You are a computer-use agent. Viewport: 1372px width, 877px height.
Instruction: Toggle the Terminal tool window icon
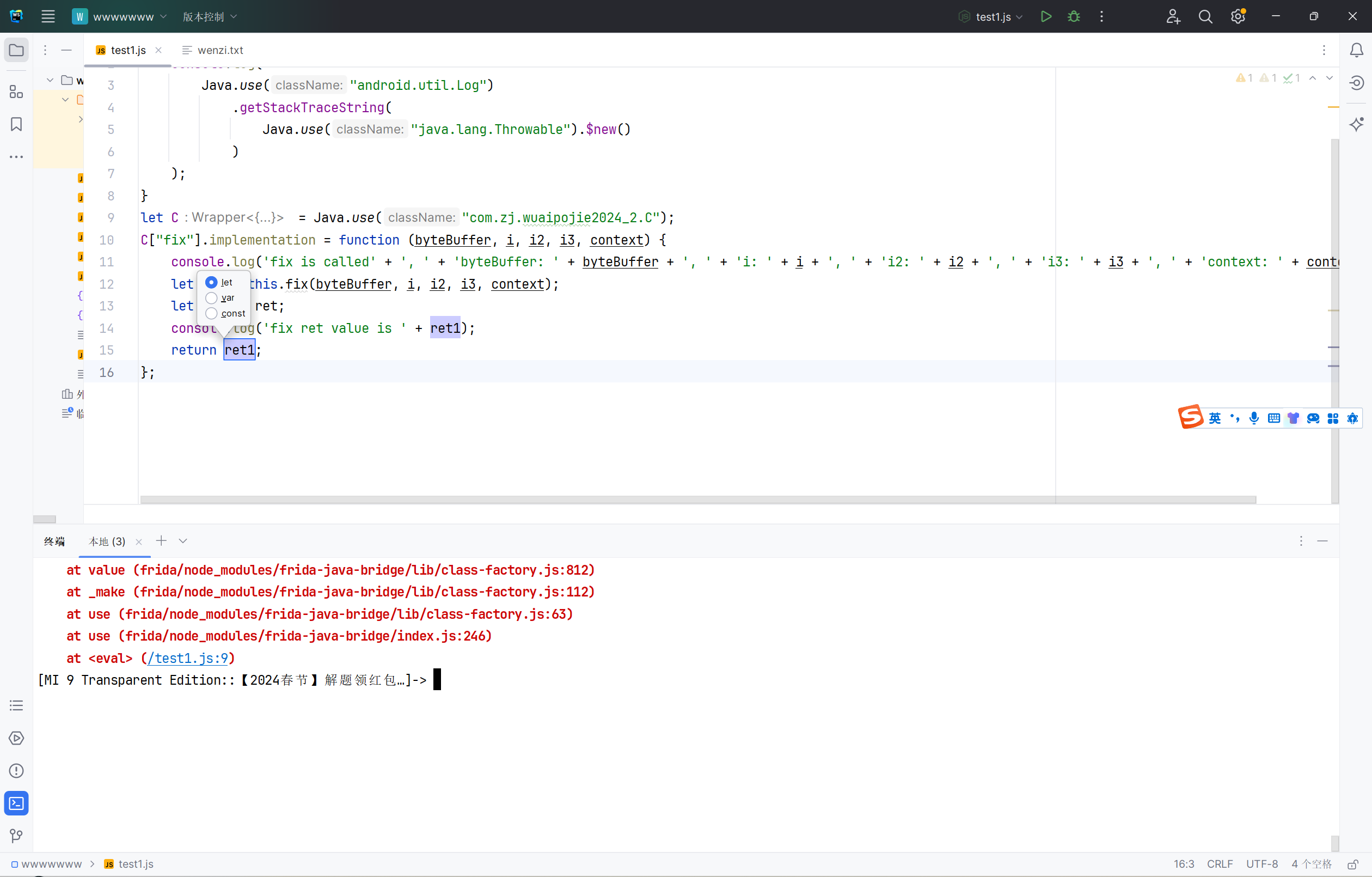click(x=16, y=803)
